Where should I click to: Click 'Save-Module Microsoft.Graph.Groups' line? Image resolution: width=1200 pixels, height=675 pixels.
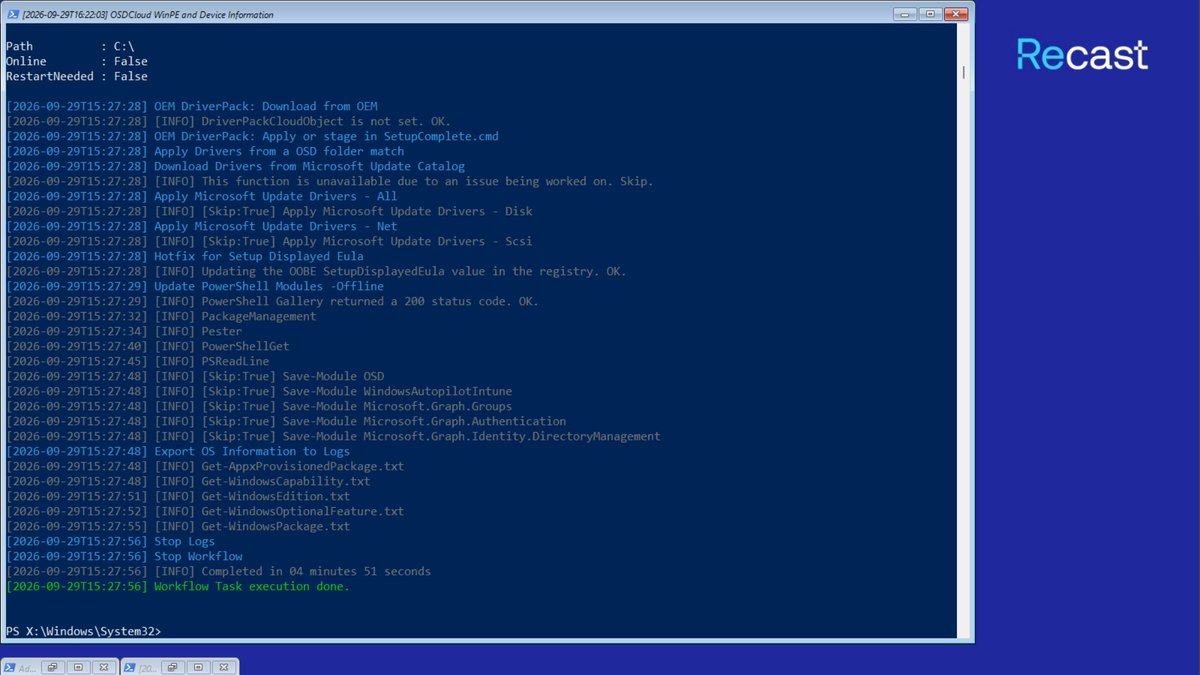click(x=259, y=406)
